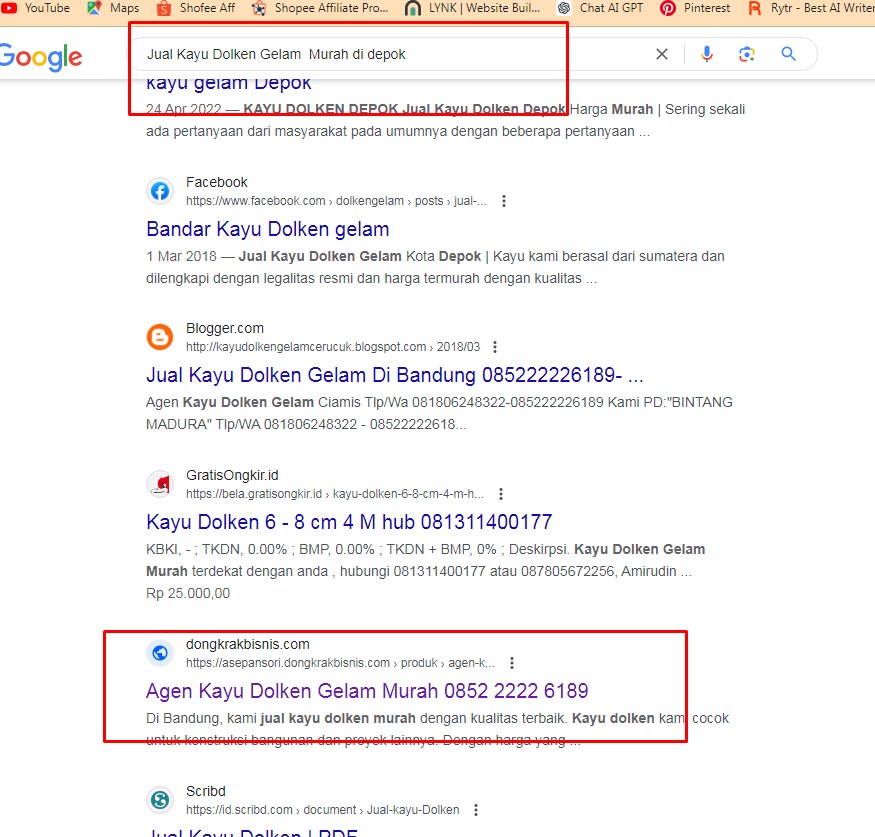
Task: Click the Scribd result favicon
Action: click(x=160, y=800)
